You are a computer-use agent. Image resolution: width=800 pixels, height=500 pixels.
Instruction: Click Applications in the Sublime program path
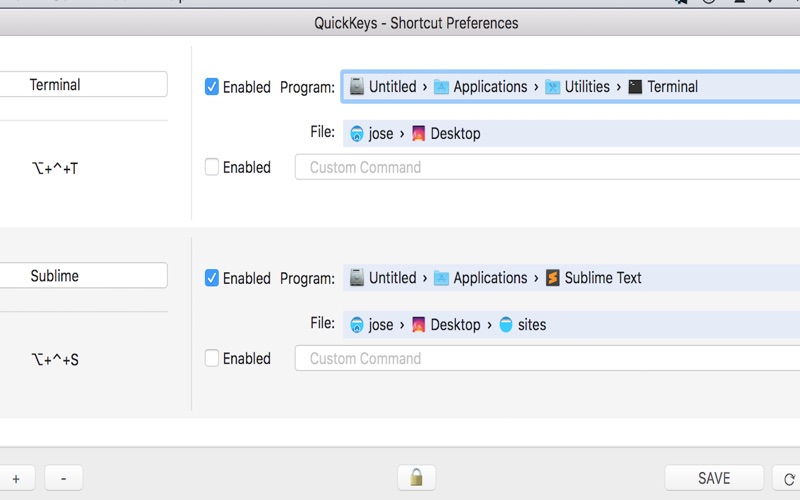pyautogui.click(x=490, y=279)
